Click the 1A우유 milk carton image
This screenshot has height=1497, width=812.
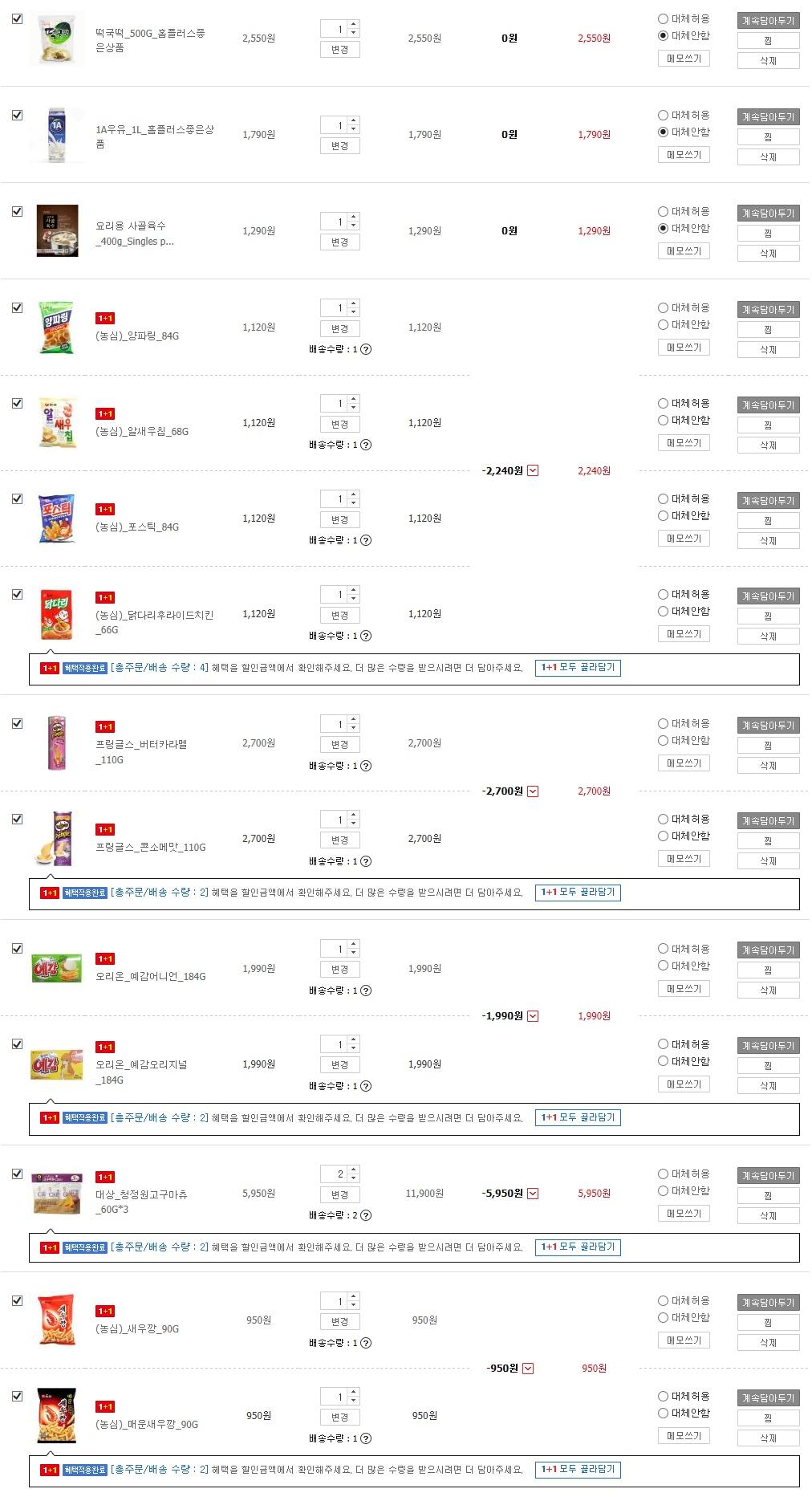click(x=57, y=135)
